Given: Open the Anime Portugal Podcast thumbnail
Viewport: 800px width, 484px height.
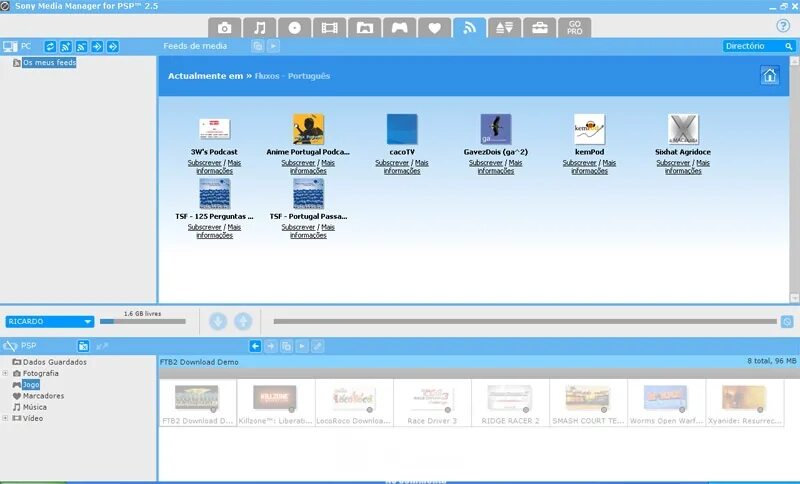Looking at the screenshot, I should click(x=308, y=129).
